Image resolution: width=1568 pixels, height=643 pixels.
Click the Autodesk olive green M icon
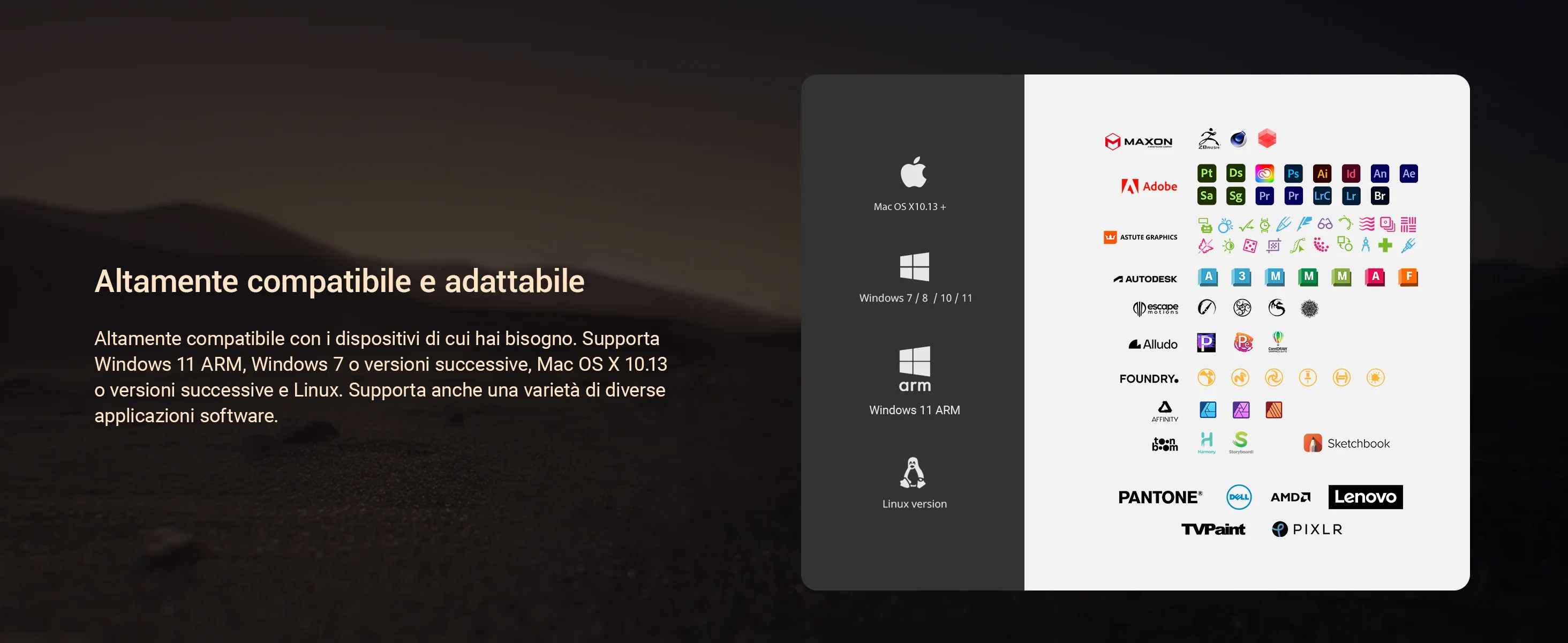(x=1341, y=277)
